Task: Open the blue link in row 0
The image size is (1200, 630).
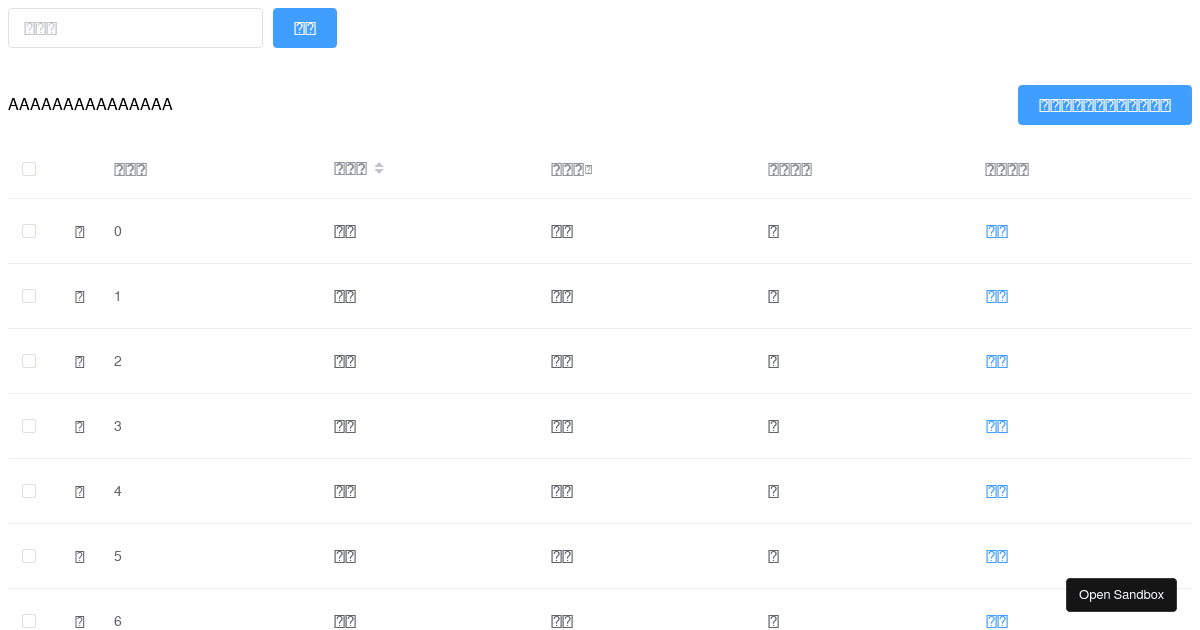Action: pos(996,231)
